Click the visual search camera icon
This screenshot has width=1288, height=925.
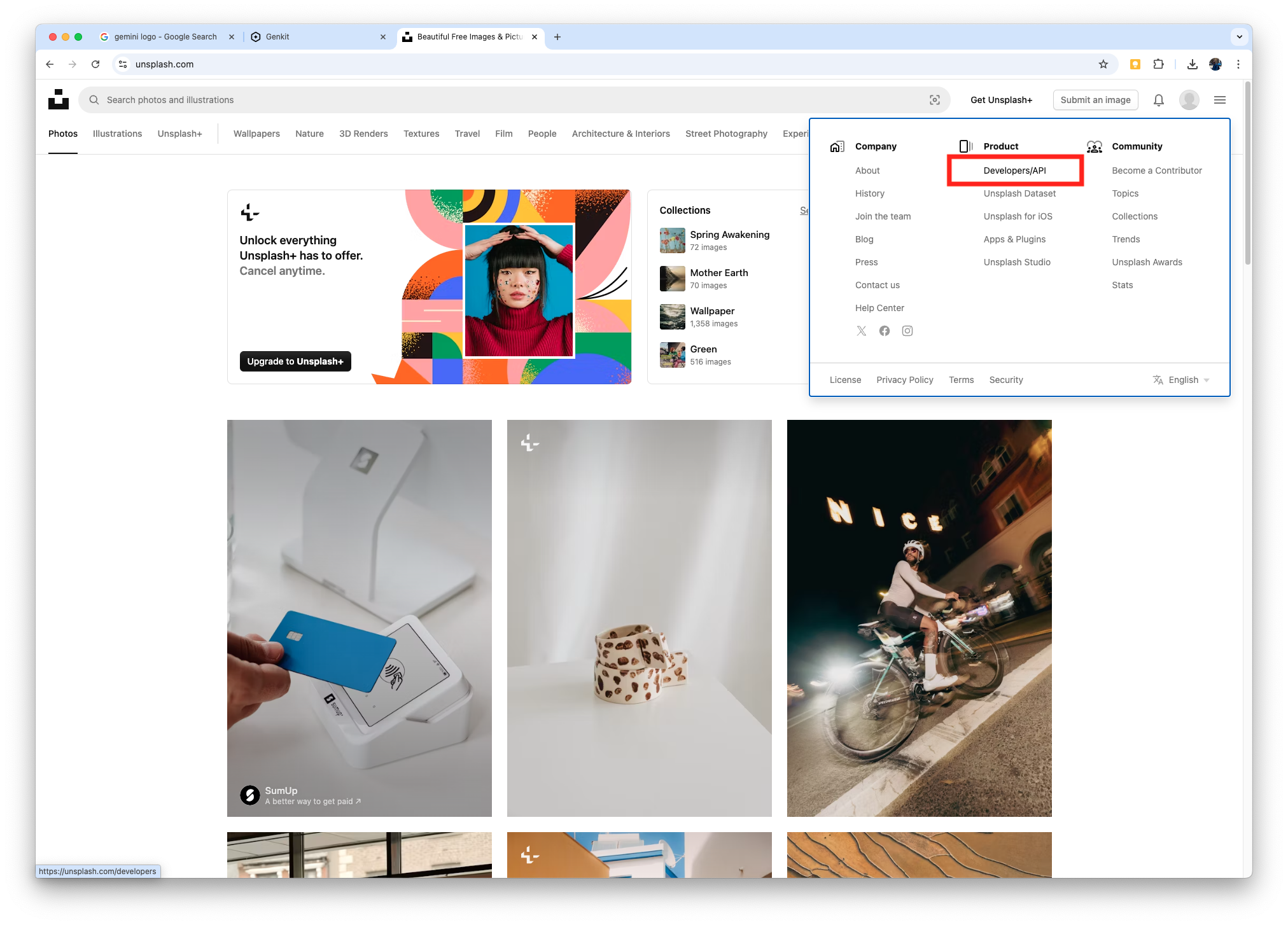click(x=934, y=100)
